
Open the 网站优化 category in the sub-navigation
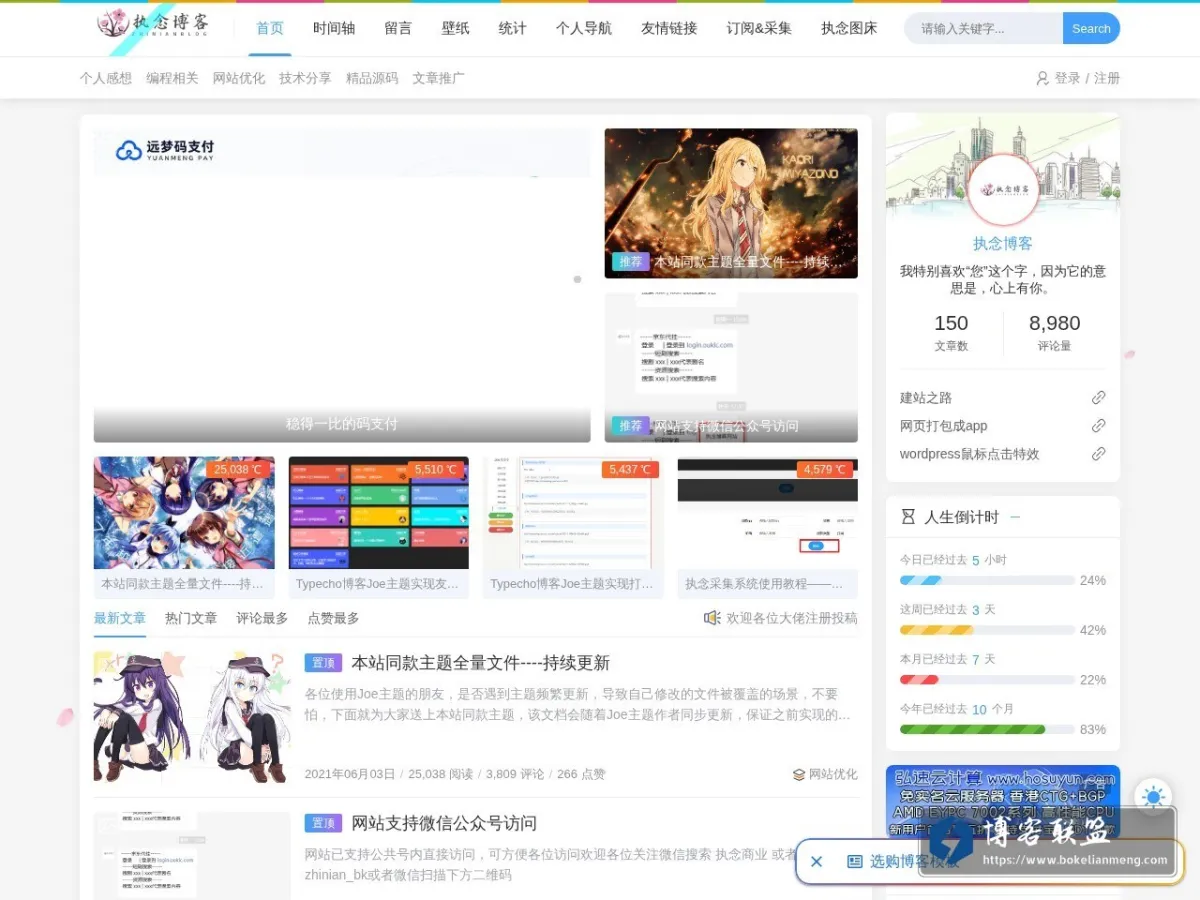tap(239, 78)
